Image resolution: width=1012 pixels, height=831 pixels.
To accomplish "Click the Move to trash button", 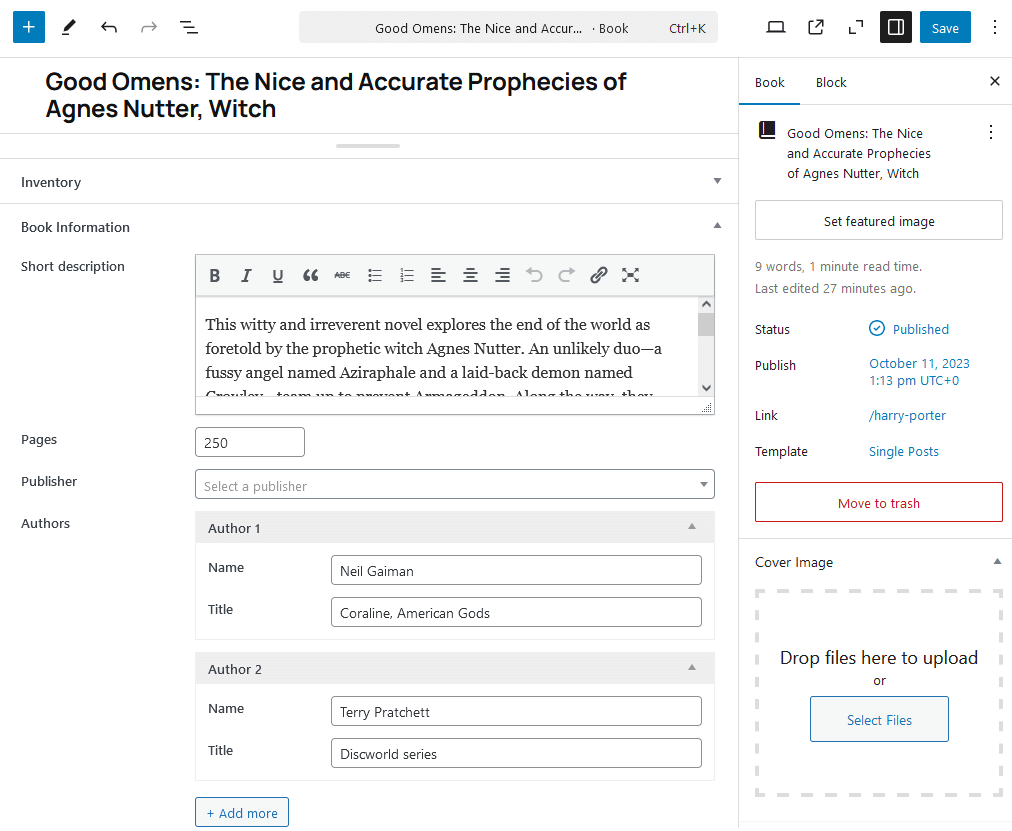I will [878, 503].
